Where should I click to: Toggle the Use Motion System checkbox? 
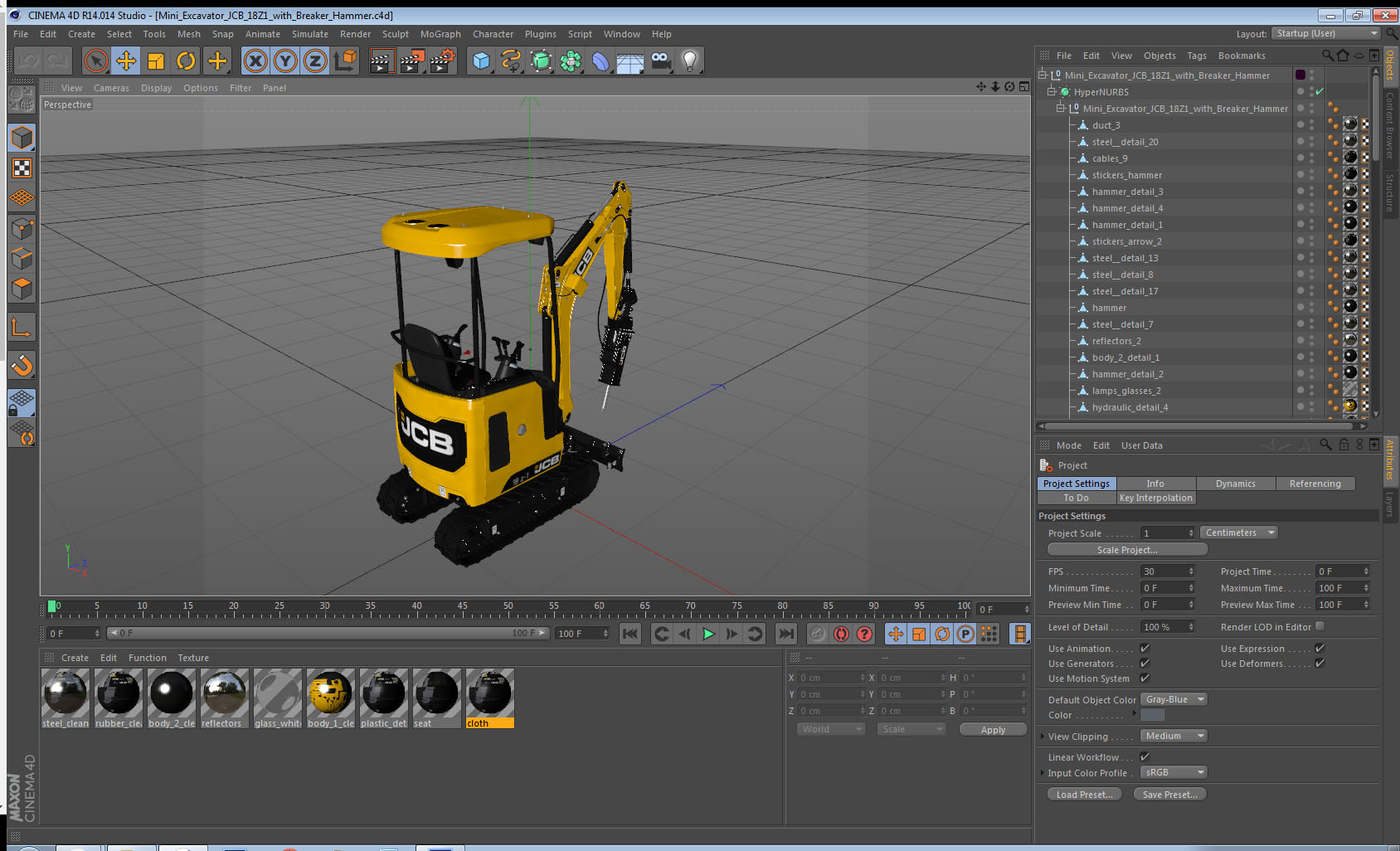point(1145,678)
